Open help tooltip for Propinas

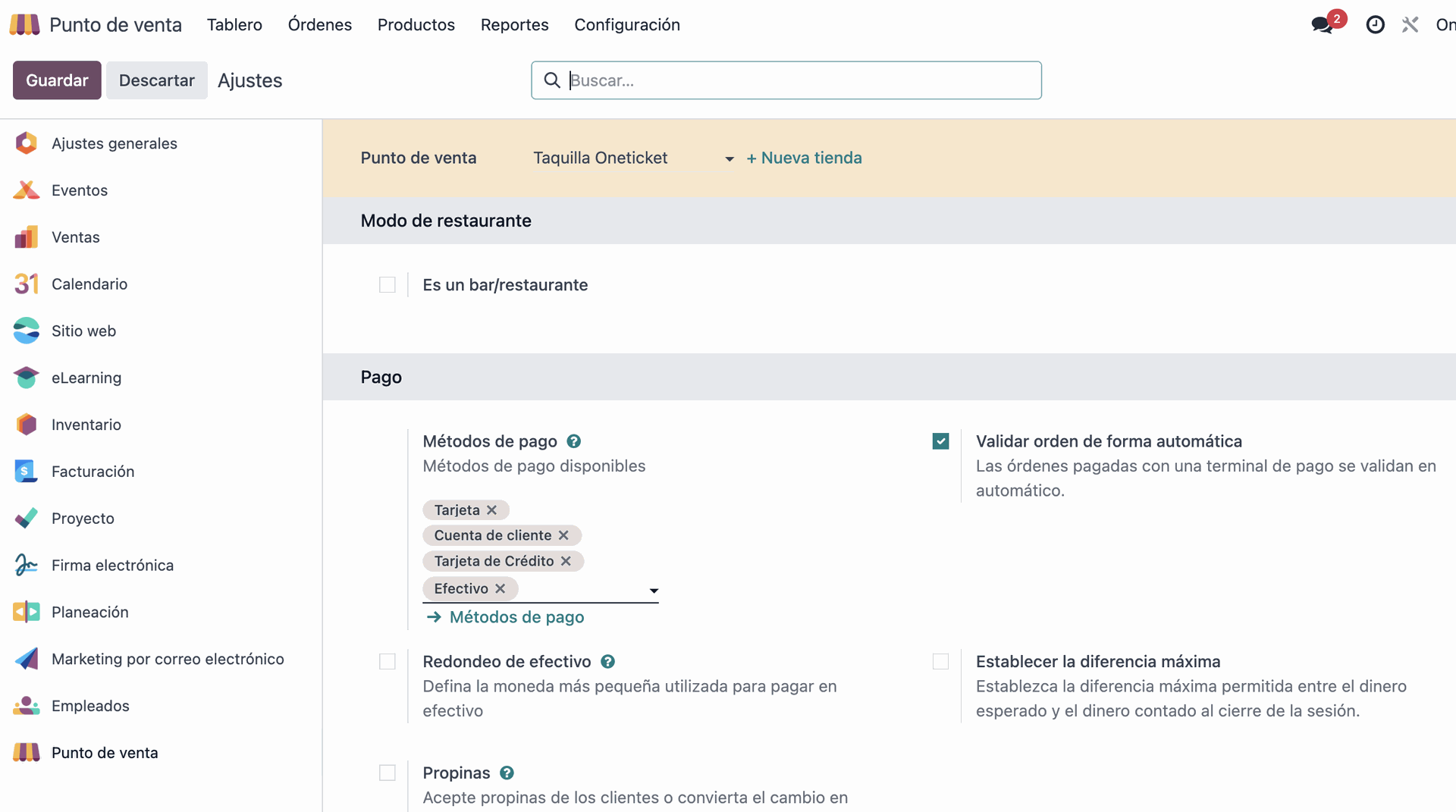507,773
